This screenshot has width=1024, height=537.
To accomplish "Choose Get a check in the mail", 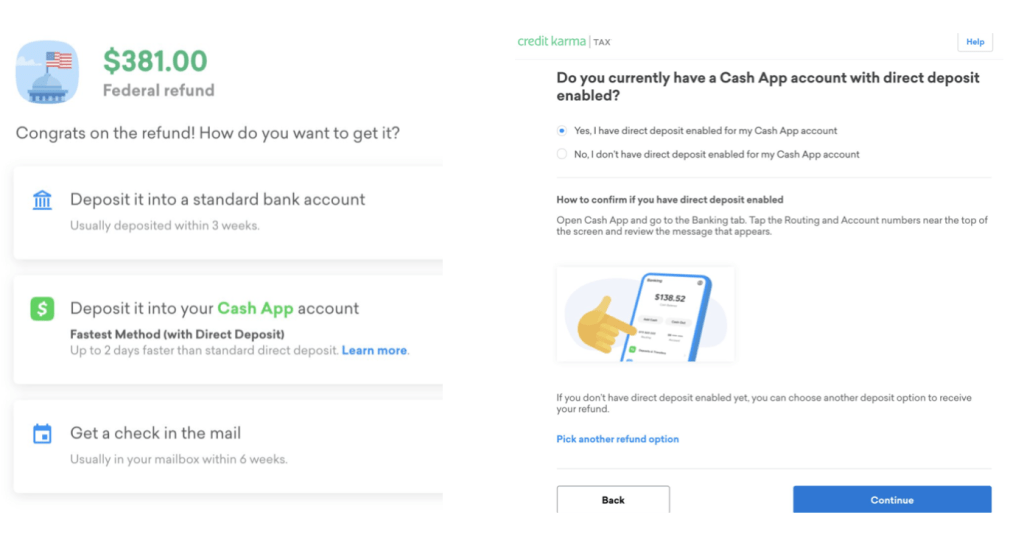I will 155,433.
